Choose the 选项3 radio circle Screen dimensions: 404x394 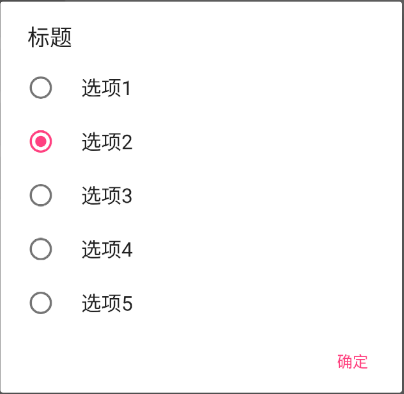pos(41,195)
